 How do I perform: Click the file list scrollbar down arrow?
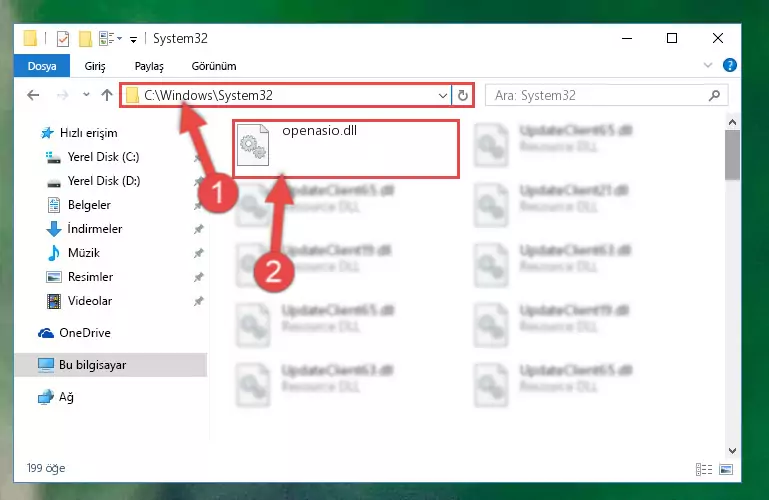click(x=732, y=450)
